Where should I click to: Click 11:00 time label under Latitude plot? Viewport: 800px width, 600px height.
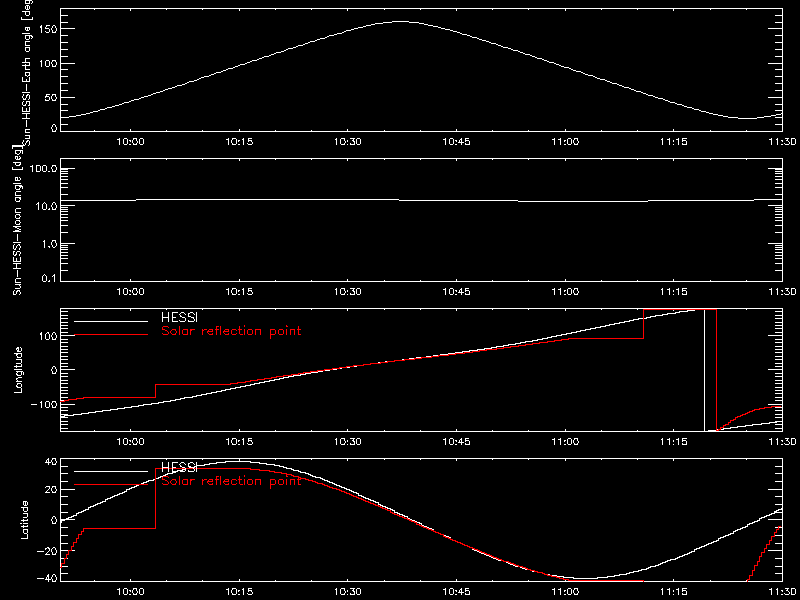click(565, 591)
